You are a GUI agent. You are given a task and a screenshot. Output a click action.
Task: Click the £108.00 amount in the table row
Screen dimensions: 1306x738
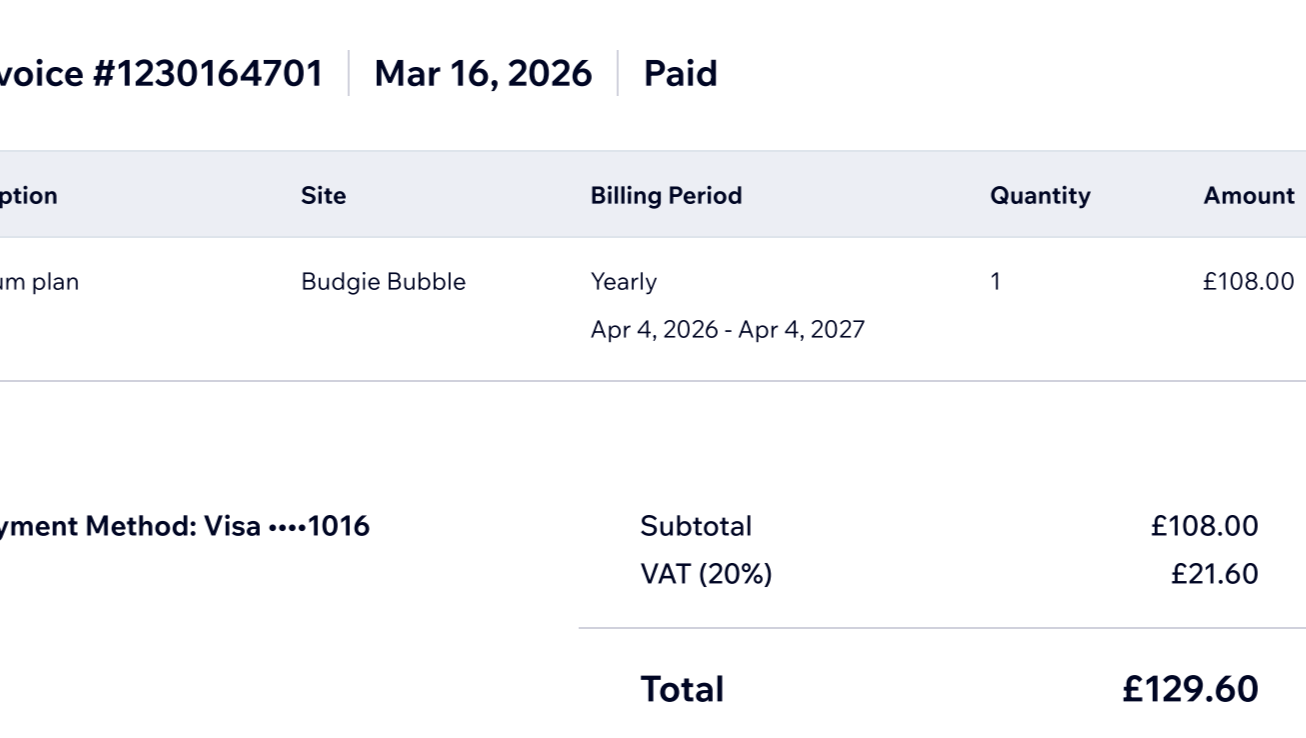[1248, 282]
